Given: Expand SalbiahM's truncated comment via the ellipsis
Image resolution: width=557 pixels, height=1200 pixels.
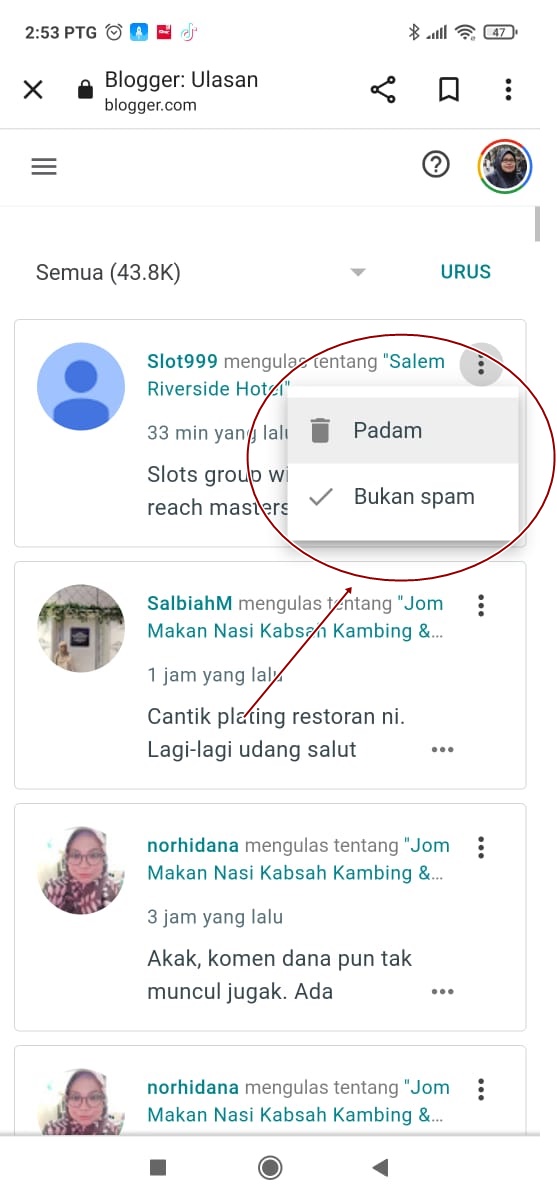Looking at the screenshot, I should coord(443,749).
